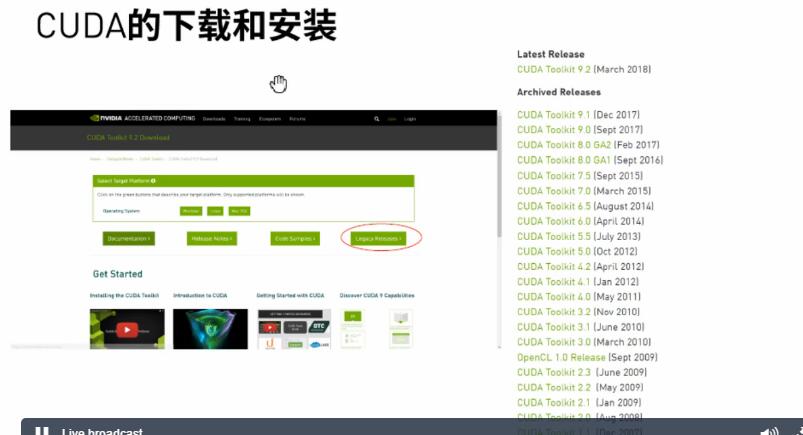Open the Introduction to CUDA thumbnail
The width and height of the screenshot is (803, 435).
[x=210, y=327]
